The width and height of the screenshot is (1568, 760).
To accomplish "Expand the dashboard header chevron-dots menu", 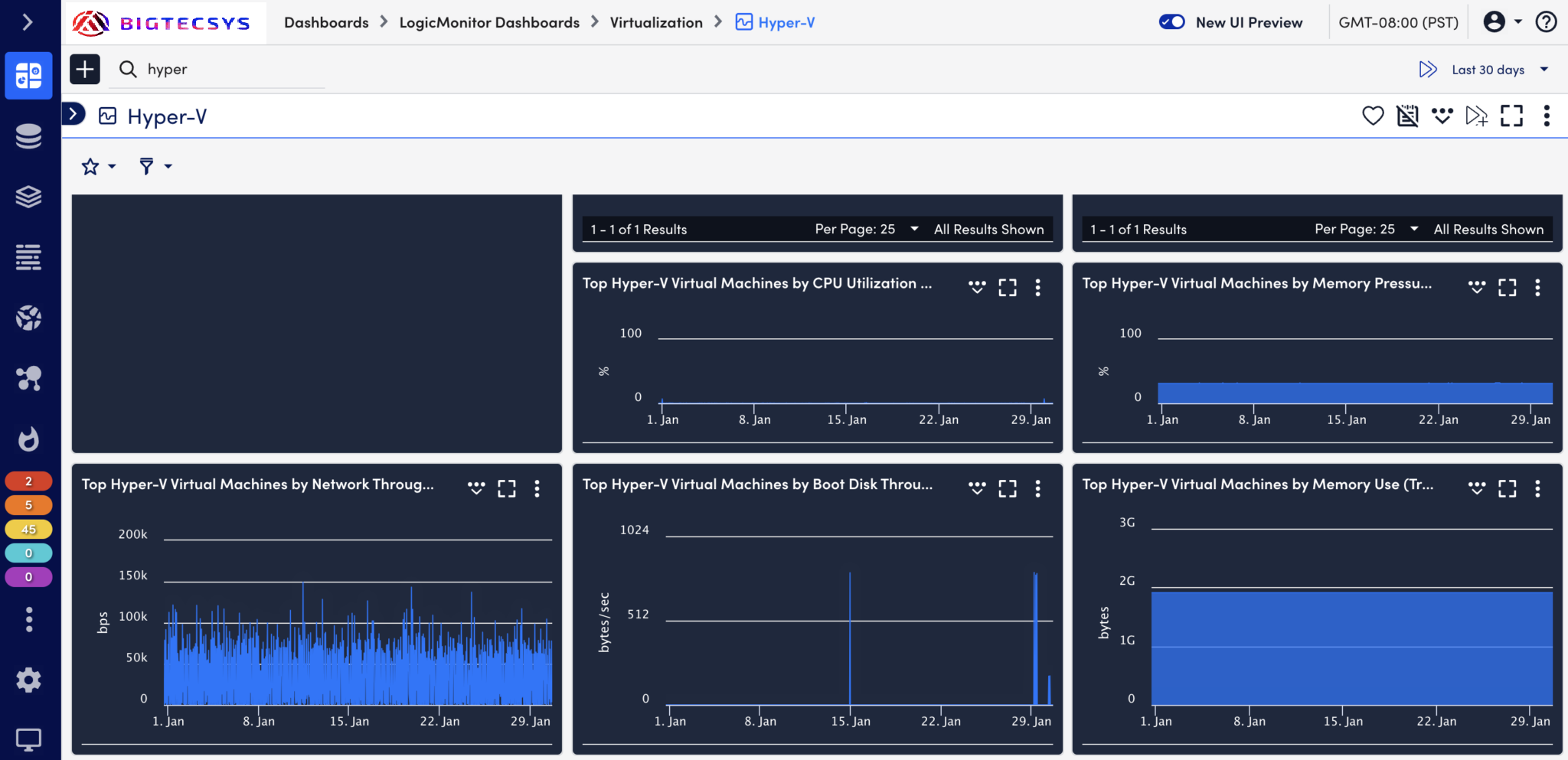I will tap(1442, 116).
